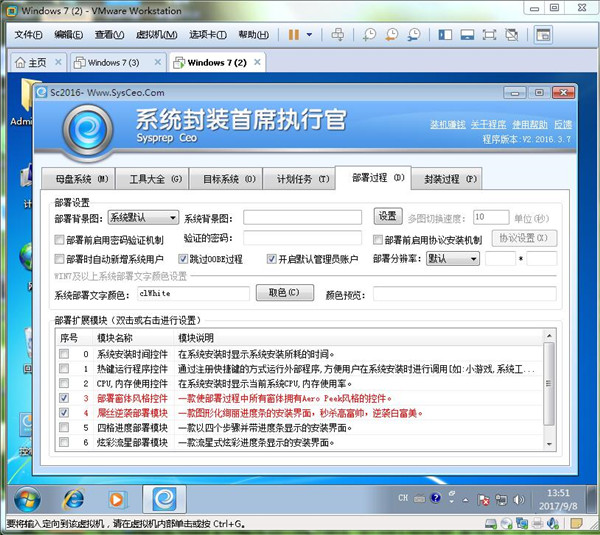Pause the virtual machine from VMware toolbar
The width and height of the screenshot is (600, 535).
point(293,35)
